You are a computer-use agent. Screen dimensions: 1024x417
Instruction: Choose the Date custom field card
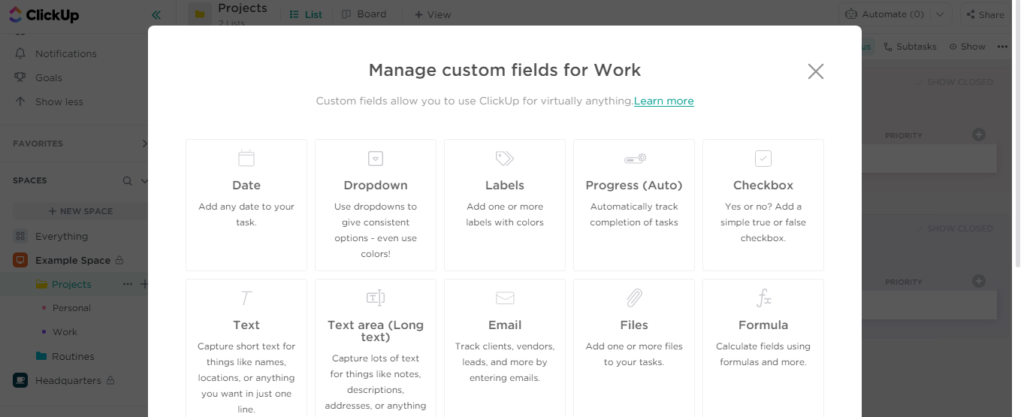pyautogui.click(x=246, y=205)
